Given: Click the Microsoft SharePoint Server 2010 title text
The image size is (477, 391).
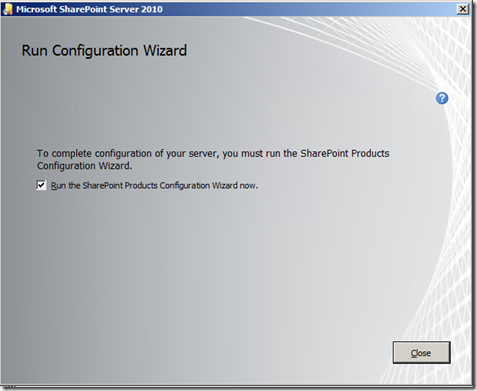Looking at the screenshot, I should click(x=89, y=9).
